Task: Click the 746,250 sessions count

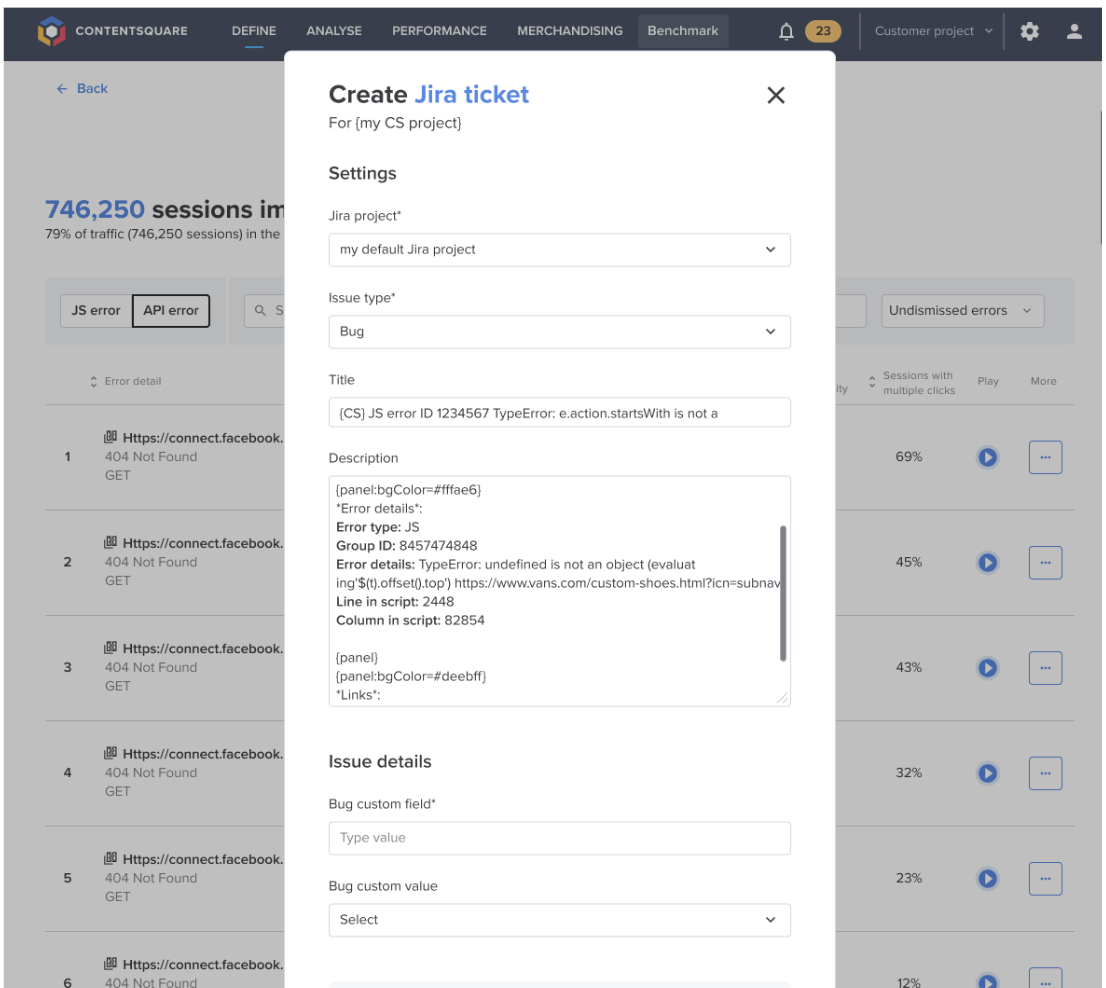Action: tap(95, 209)
